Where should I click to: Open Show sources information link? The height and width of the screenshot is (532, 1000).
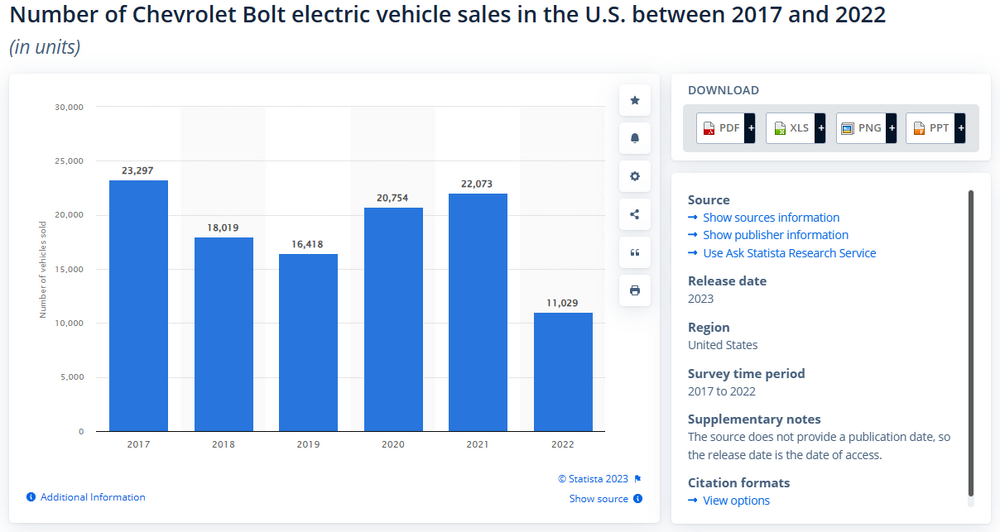770,218
